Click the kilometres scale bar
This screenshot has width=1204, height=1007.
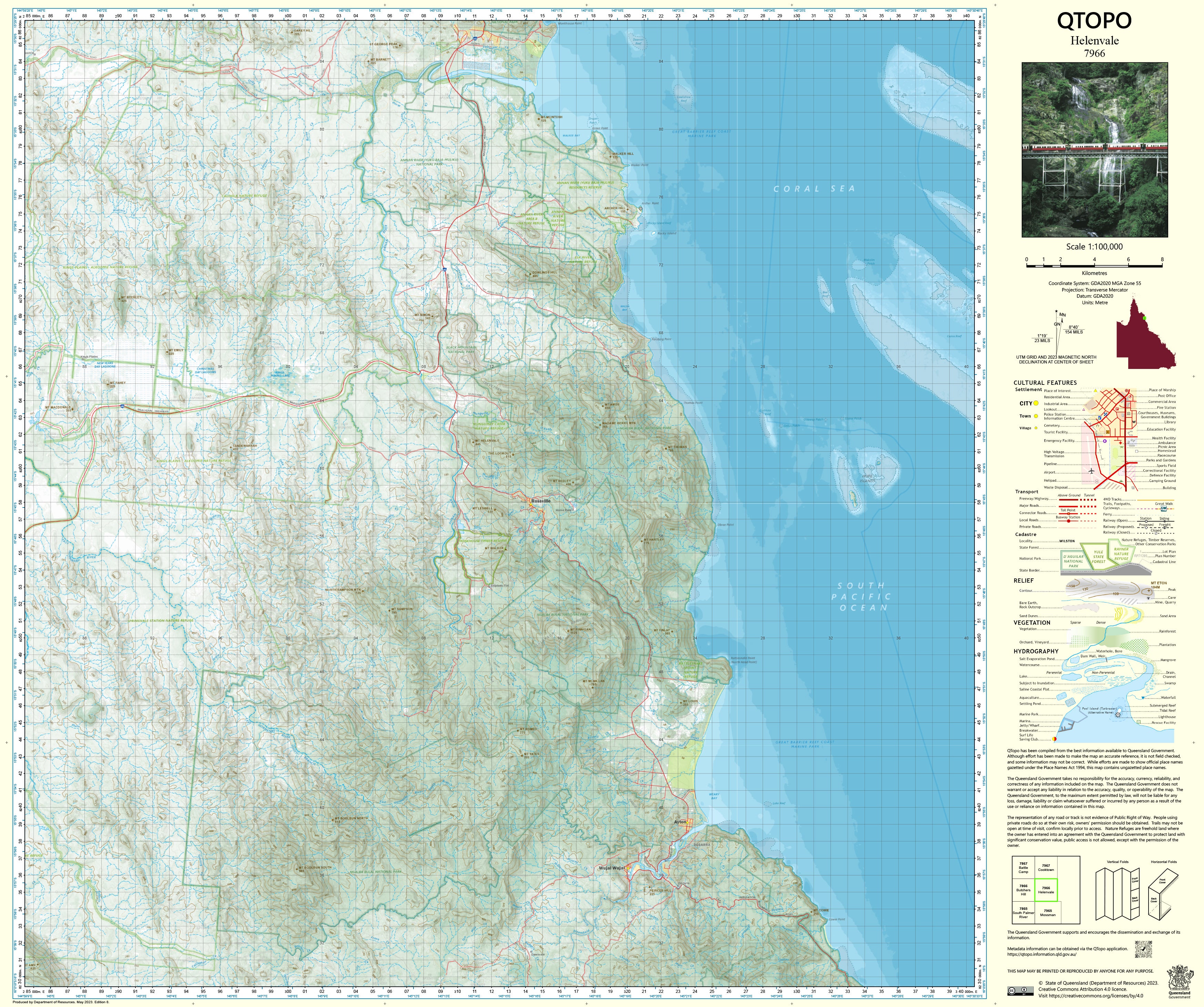(x=1094, y=266)
